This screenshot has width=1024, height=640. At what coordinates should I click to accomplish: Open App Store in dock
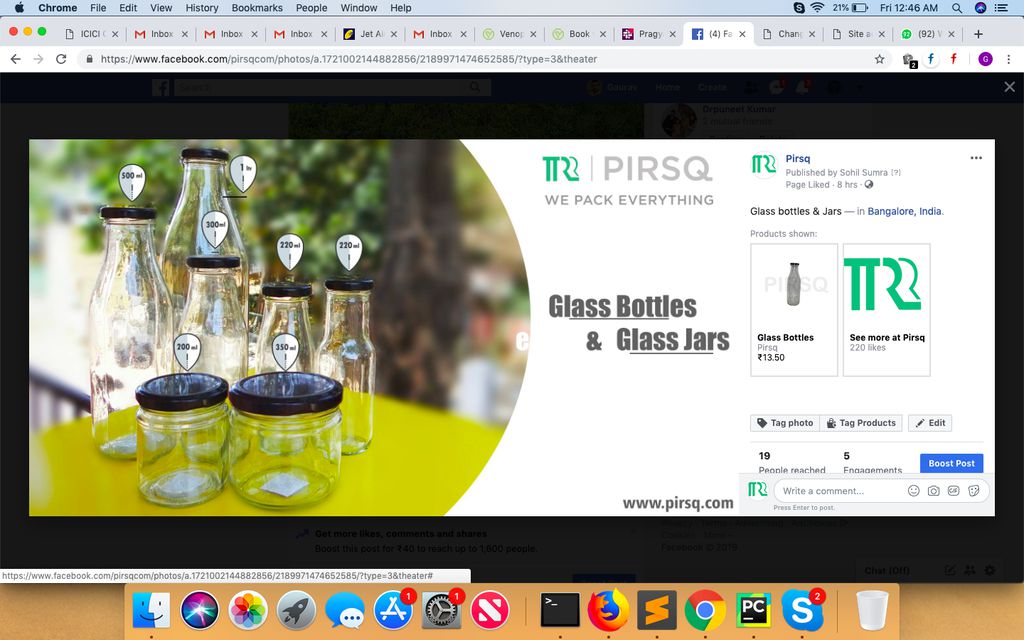point(392,611)
